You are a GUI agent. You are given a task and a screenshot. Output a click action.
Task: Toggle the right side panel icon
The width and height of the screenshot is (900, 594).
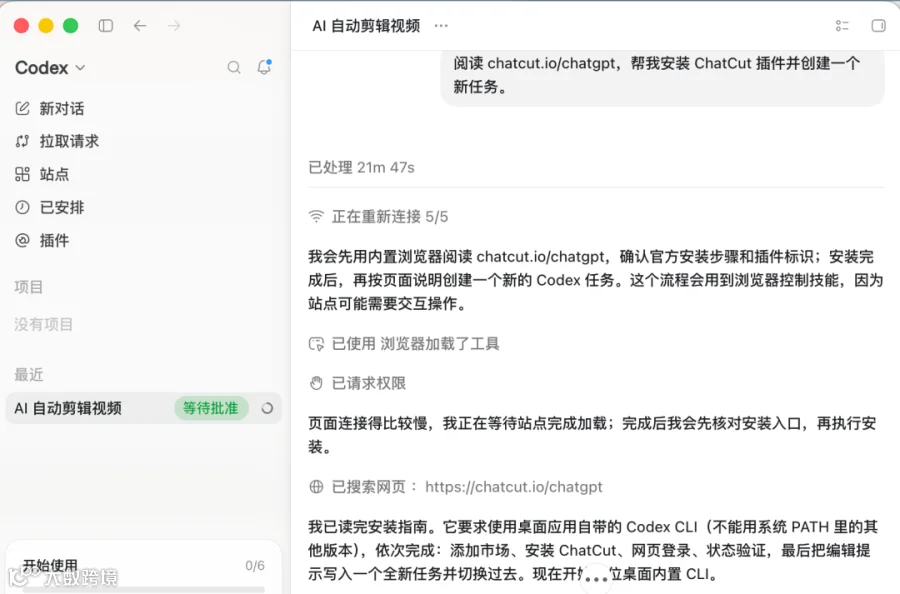878,26
